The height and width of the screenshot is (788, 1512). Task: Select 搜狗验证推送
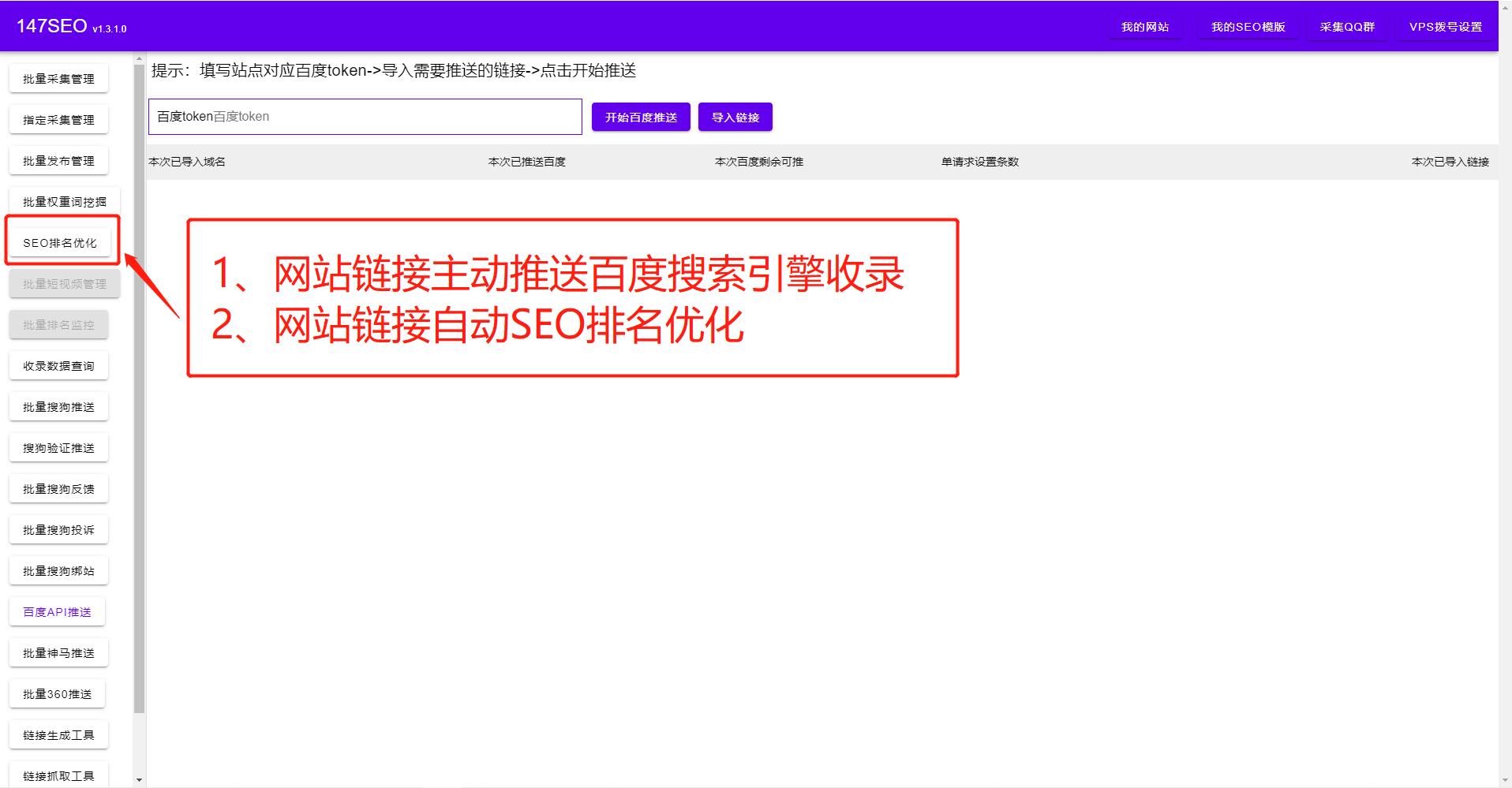pyautogui.click(x=58, y=447)
